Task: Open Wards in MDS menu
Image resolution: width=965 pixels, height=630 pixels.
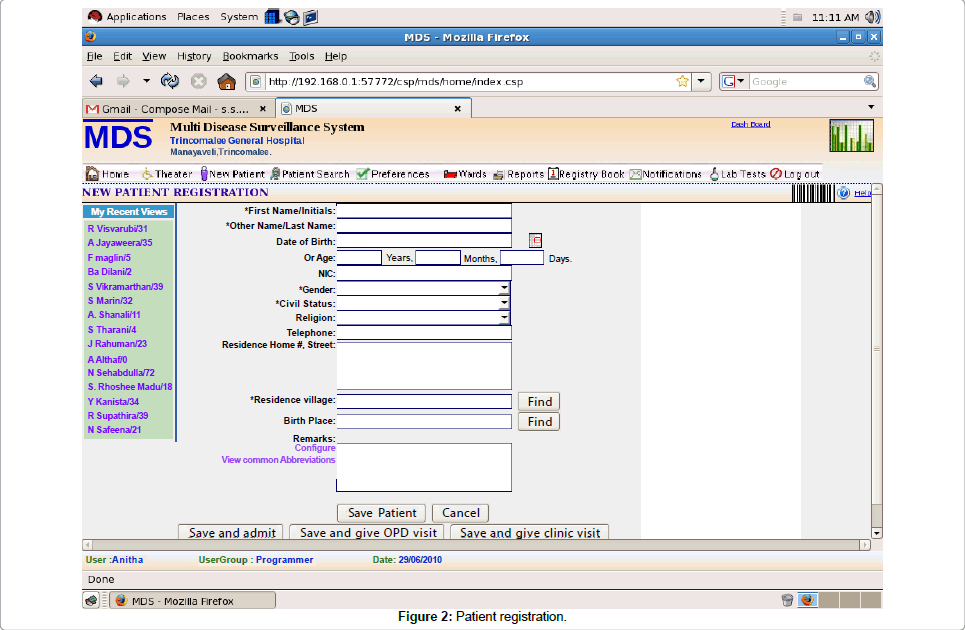Action: (465, 174)
